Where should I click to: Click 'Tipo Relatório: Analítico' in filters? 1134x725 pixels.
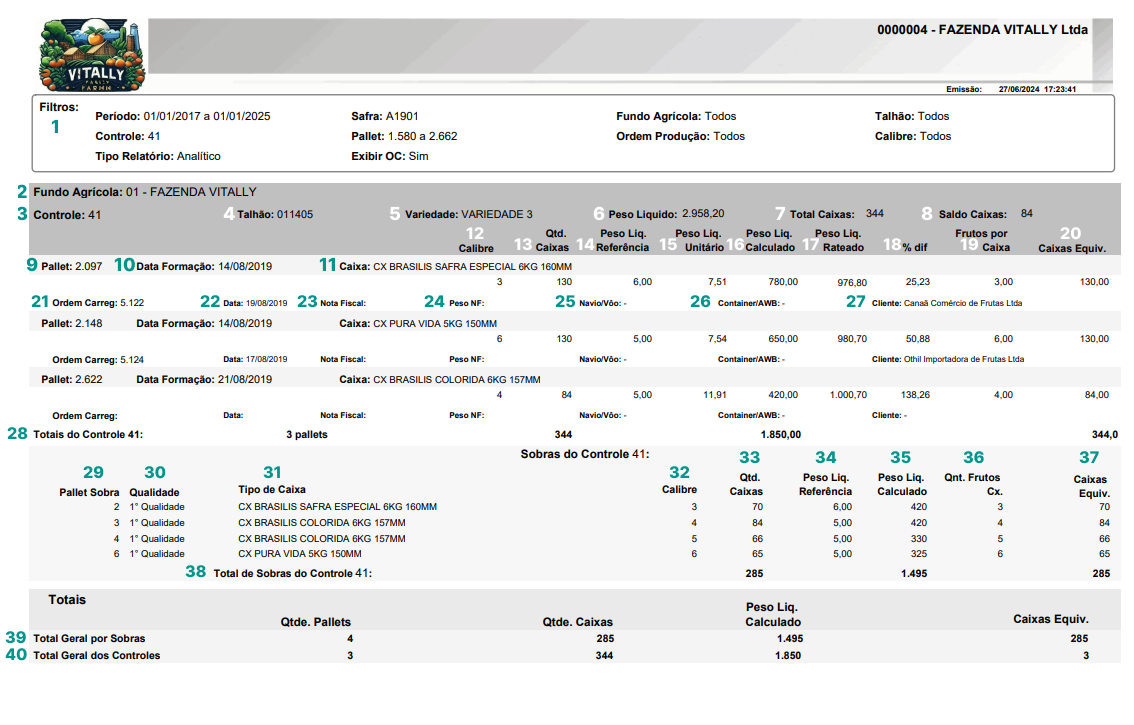tap(158, 156)
